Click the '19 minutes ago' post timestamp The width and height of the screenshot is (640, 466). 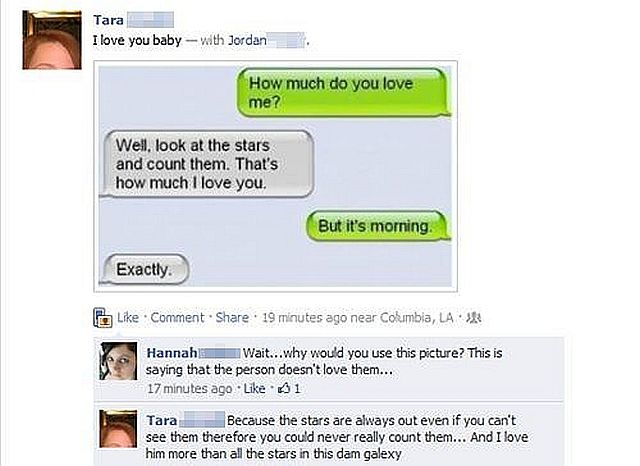pyautogui.click(x=305, y=317)
